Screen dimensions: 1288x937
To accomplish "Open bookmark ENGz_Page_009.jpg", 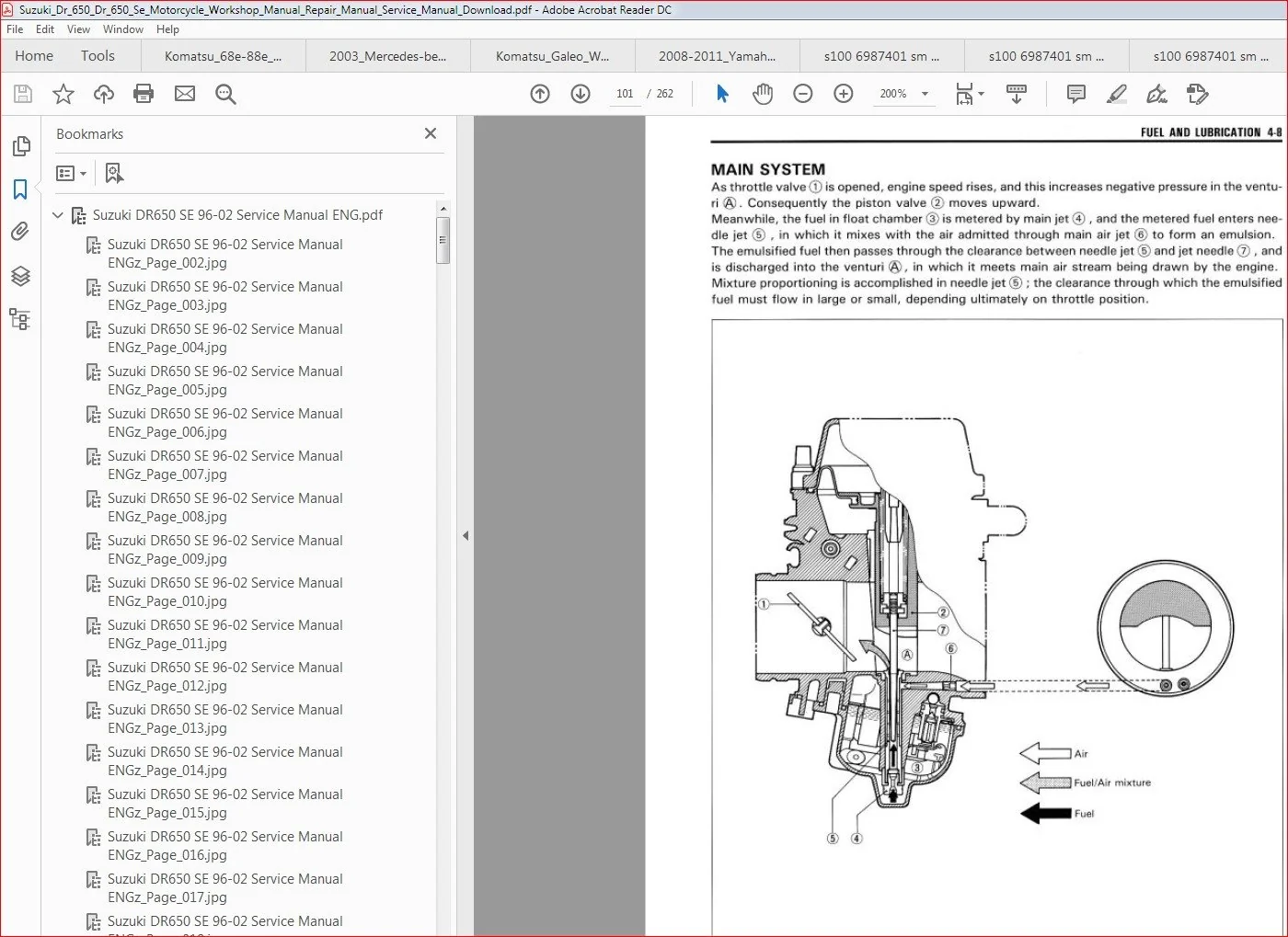I will 224,550.
